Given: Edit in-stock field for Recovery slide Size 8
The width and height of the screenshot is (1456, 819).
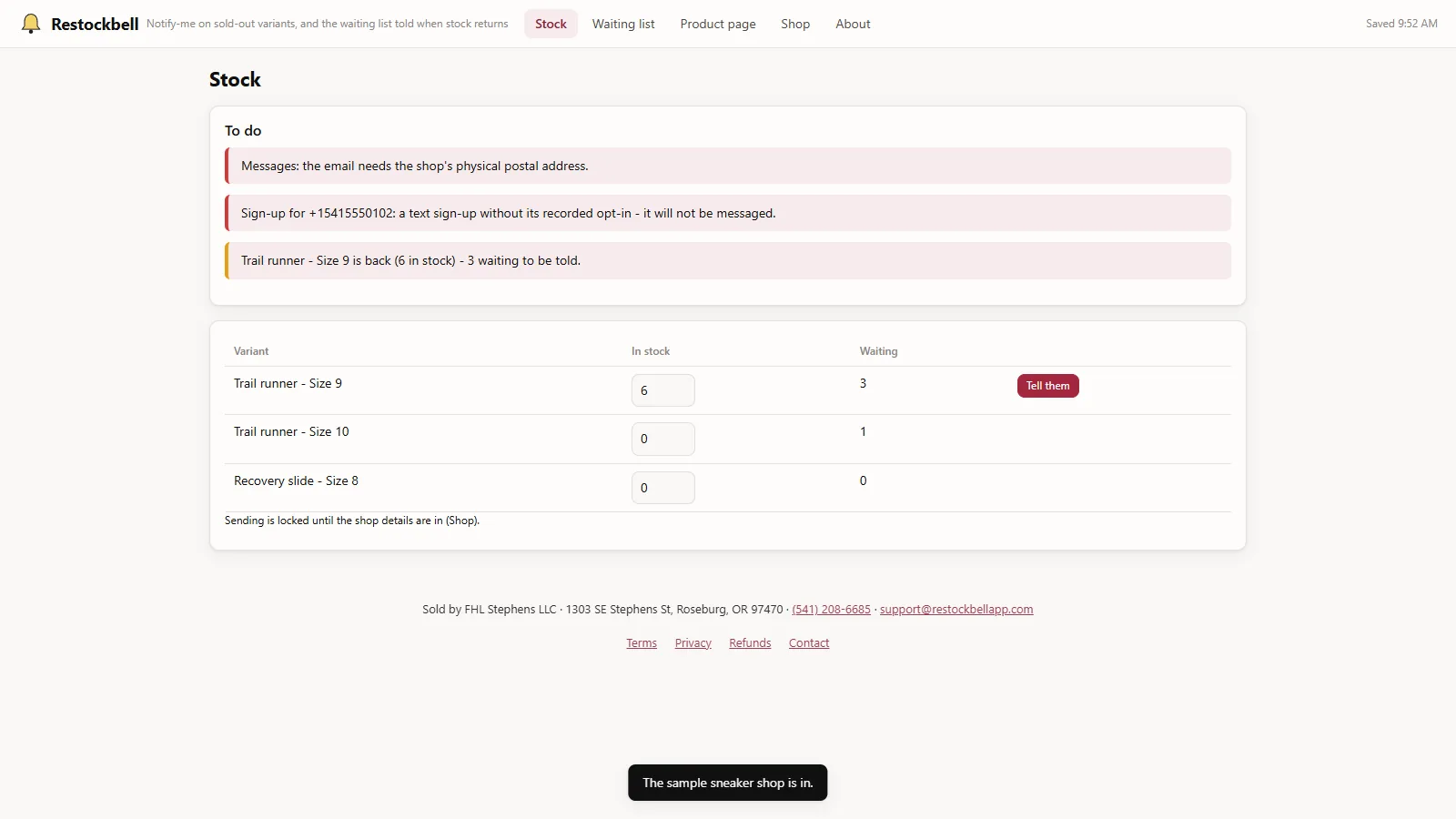Looking at the screenshot, I should (663, 488).
